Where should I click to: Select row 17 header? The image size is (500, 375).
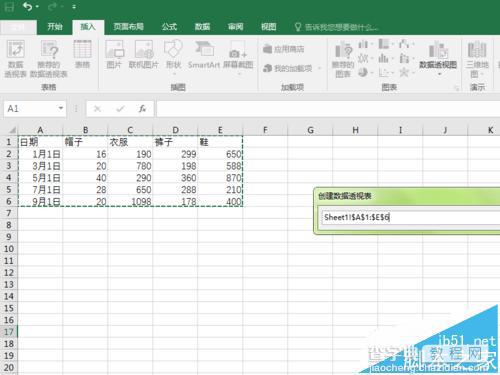[9, 332]
